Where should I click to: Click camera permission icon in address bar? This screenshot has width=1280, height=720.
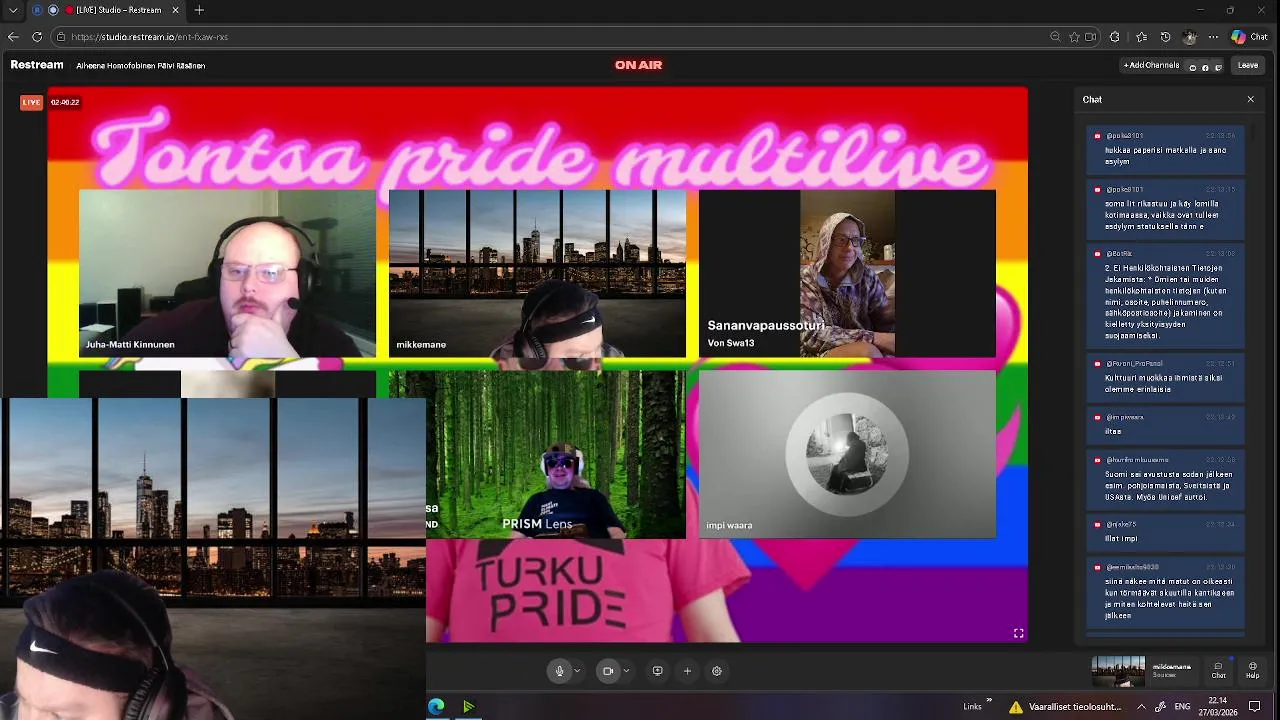pyautogui.click(x=1090, y=37)
